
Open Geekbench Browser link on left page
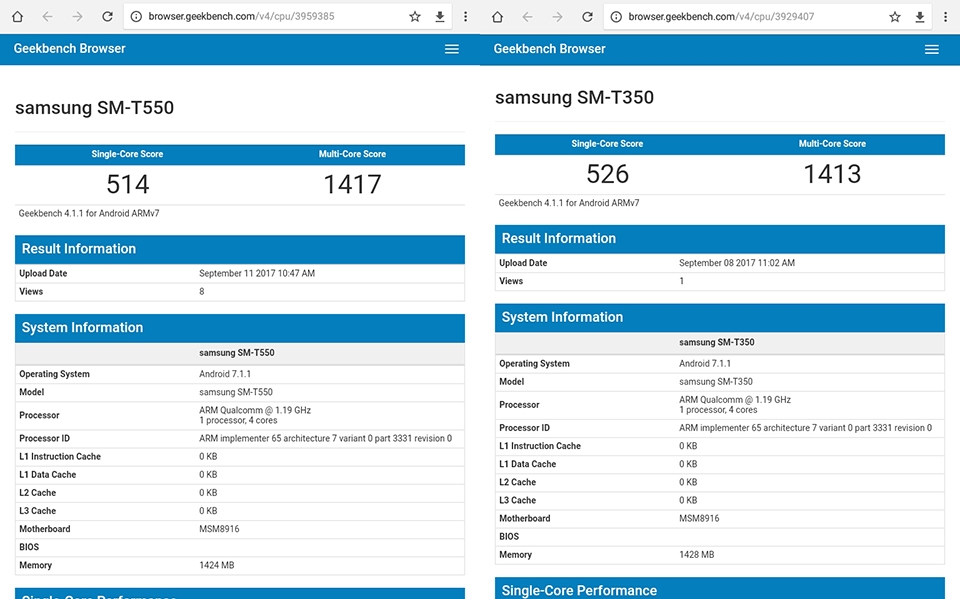click(69, 48)
